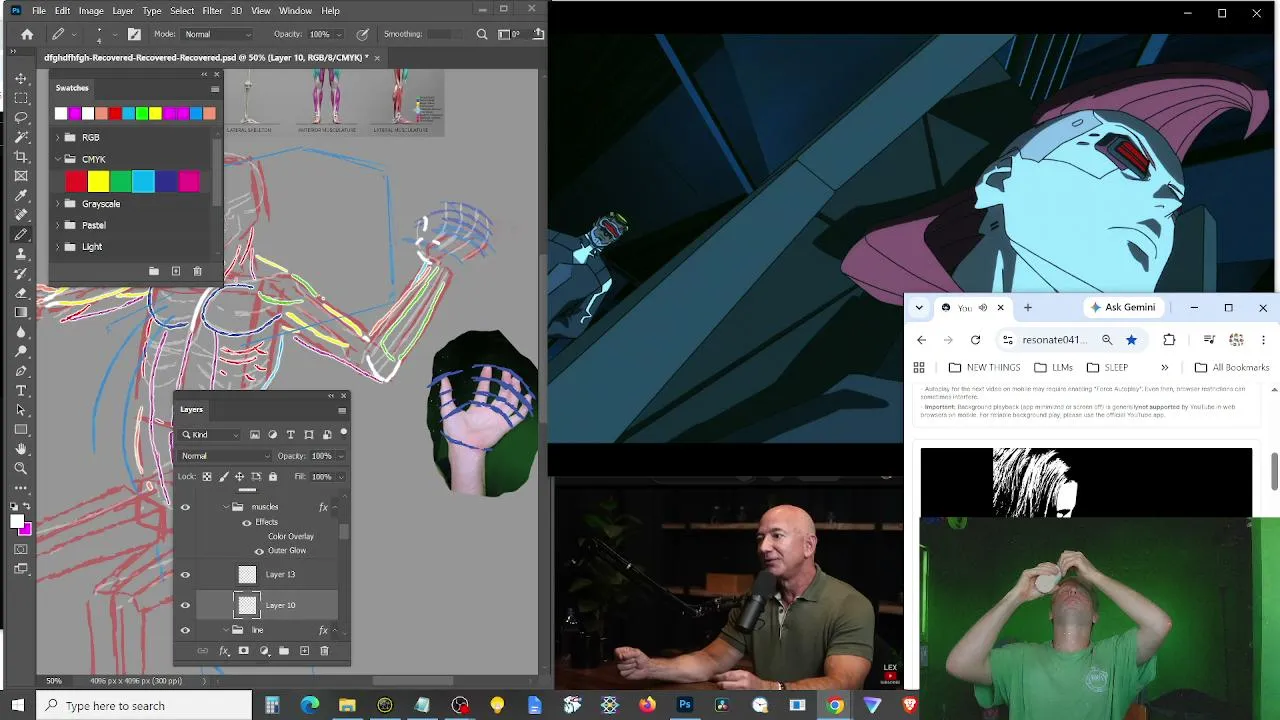Collapse the muscles layer group
This screenshot has width=1280, height=720.
click(226, 507)
